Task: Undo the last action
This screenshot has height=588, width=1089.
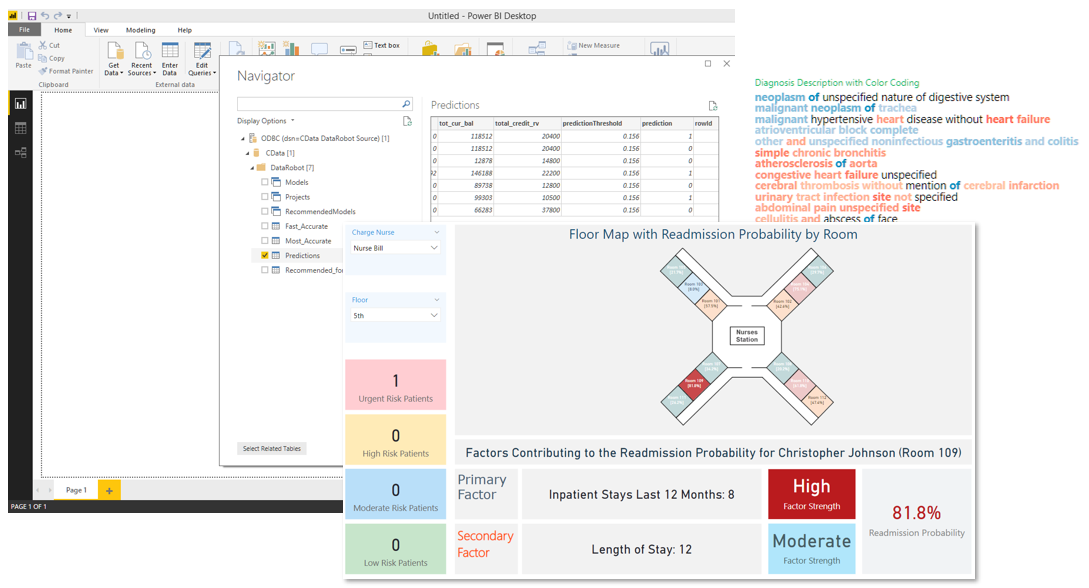Action: point(45,15)
